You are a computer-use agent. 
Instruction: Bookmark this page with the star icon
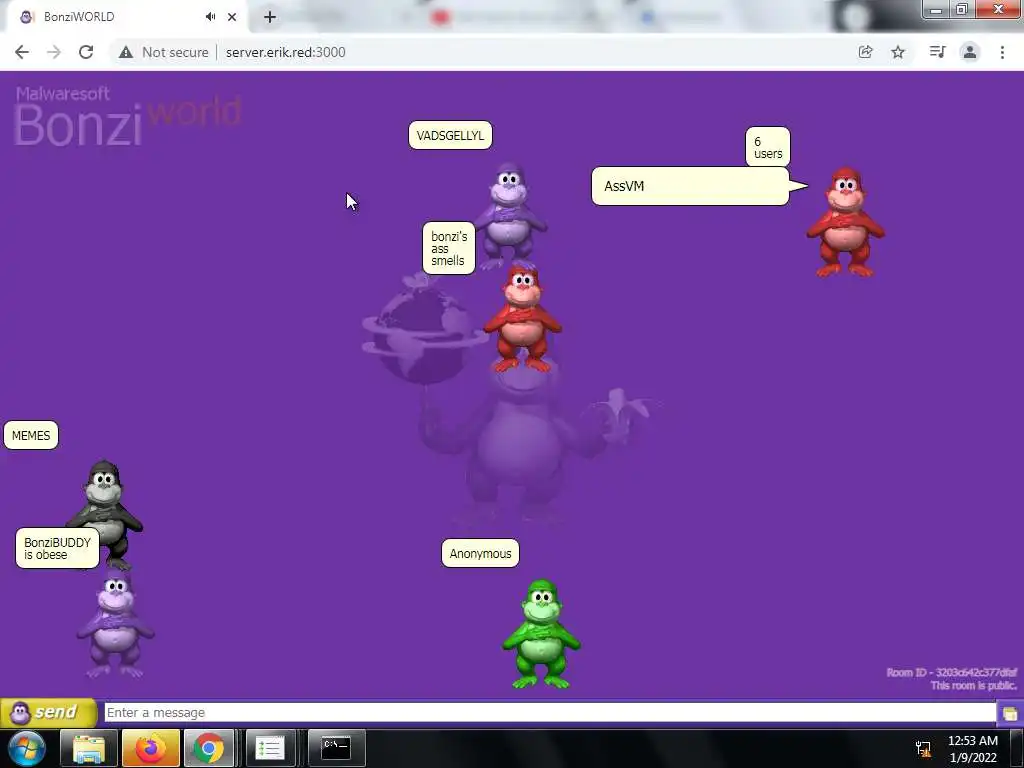(x=898, y=52)
